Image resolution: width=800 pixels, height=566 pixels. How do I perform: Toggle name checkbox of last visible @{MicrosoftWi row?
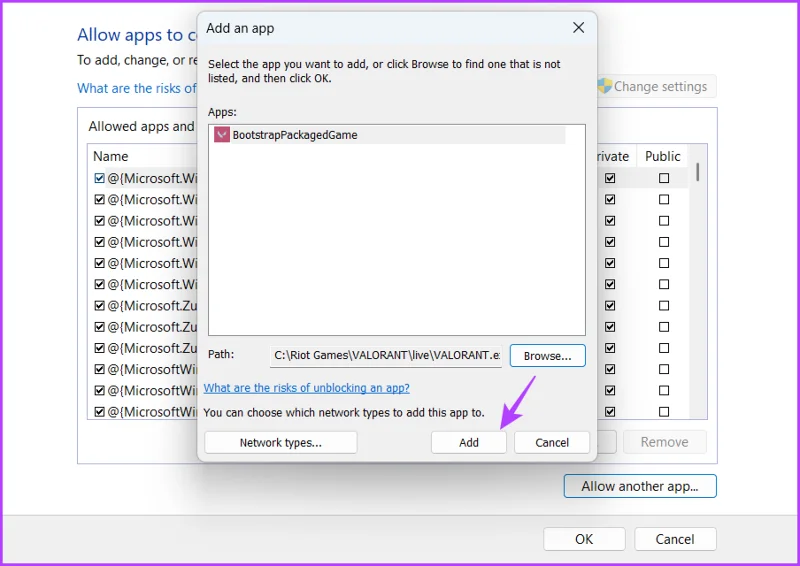coord(99,412)
